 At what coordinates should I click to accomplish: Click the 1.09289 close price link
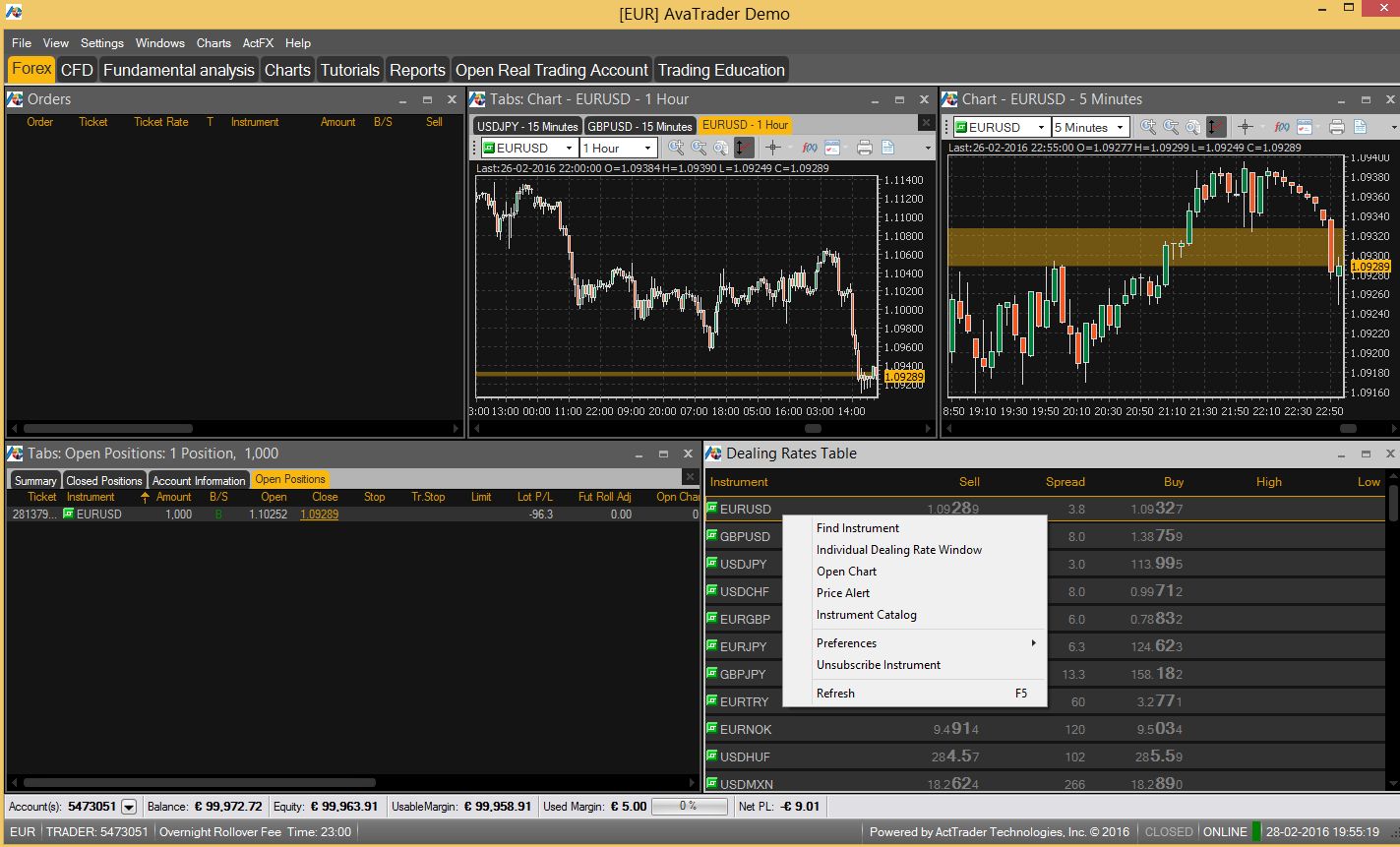pos(319,514)
